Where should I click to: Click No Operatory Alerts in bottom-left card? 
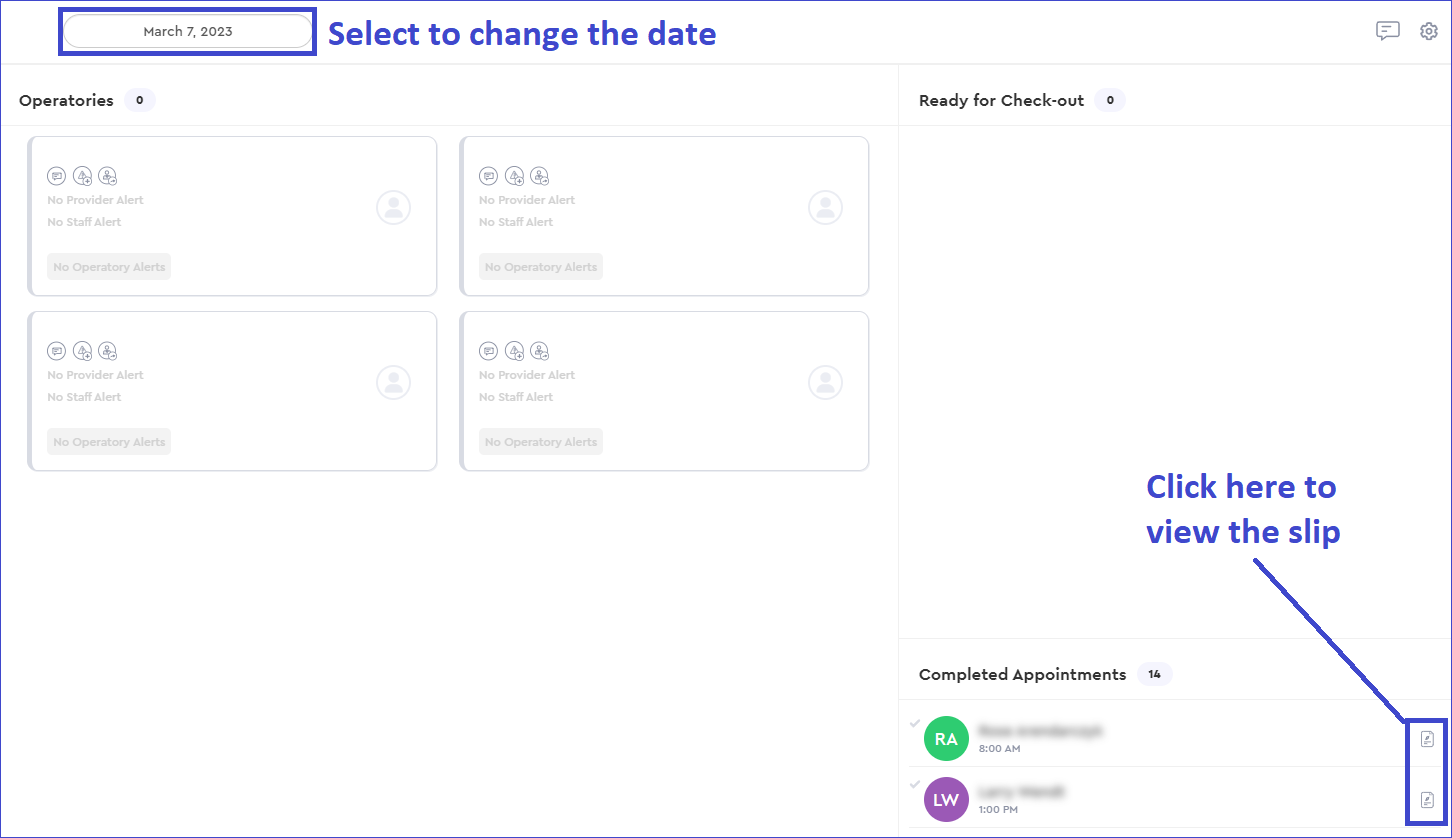109,442
